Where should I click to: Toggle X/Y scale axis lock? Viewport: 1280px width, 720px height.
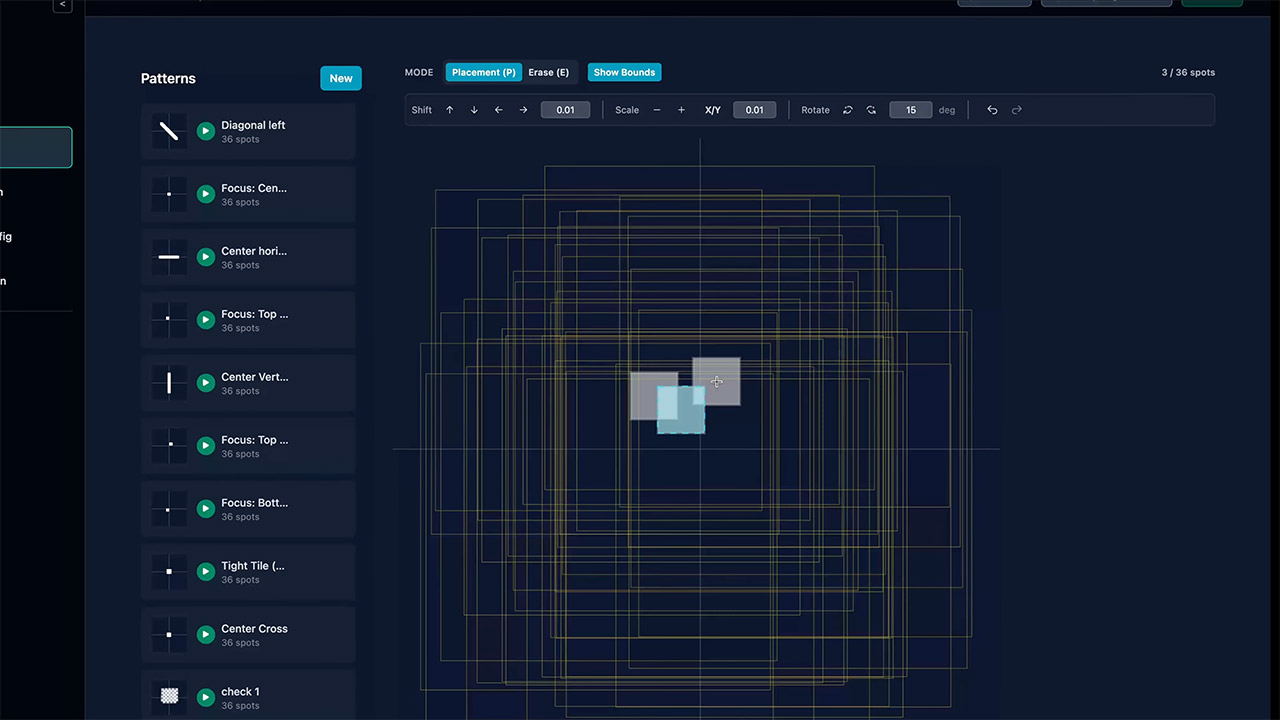coord(712,110)
